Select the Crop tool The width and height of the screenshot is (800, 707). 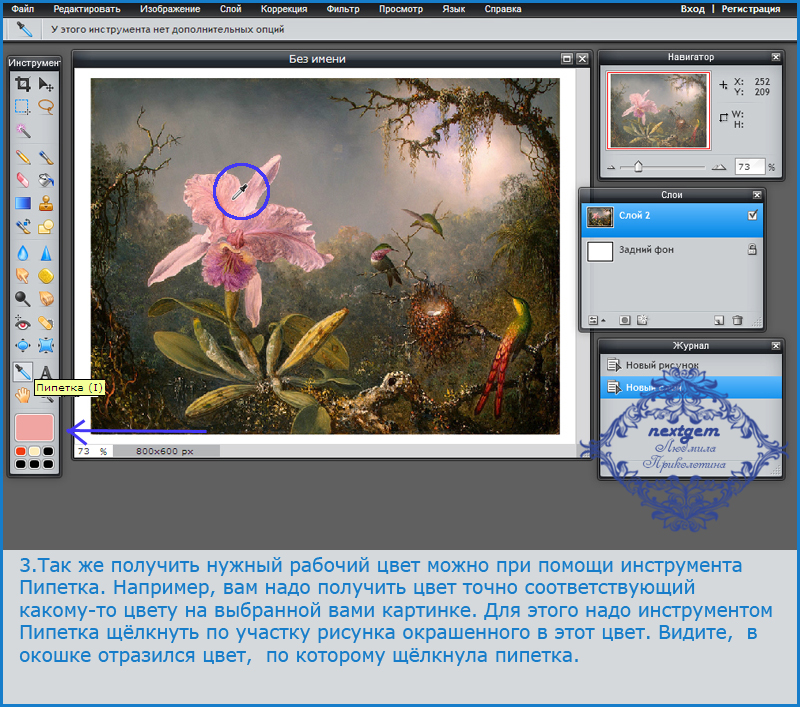pos(22,84)
